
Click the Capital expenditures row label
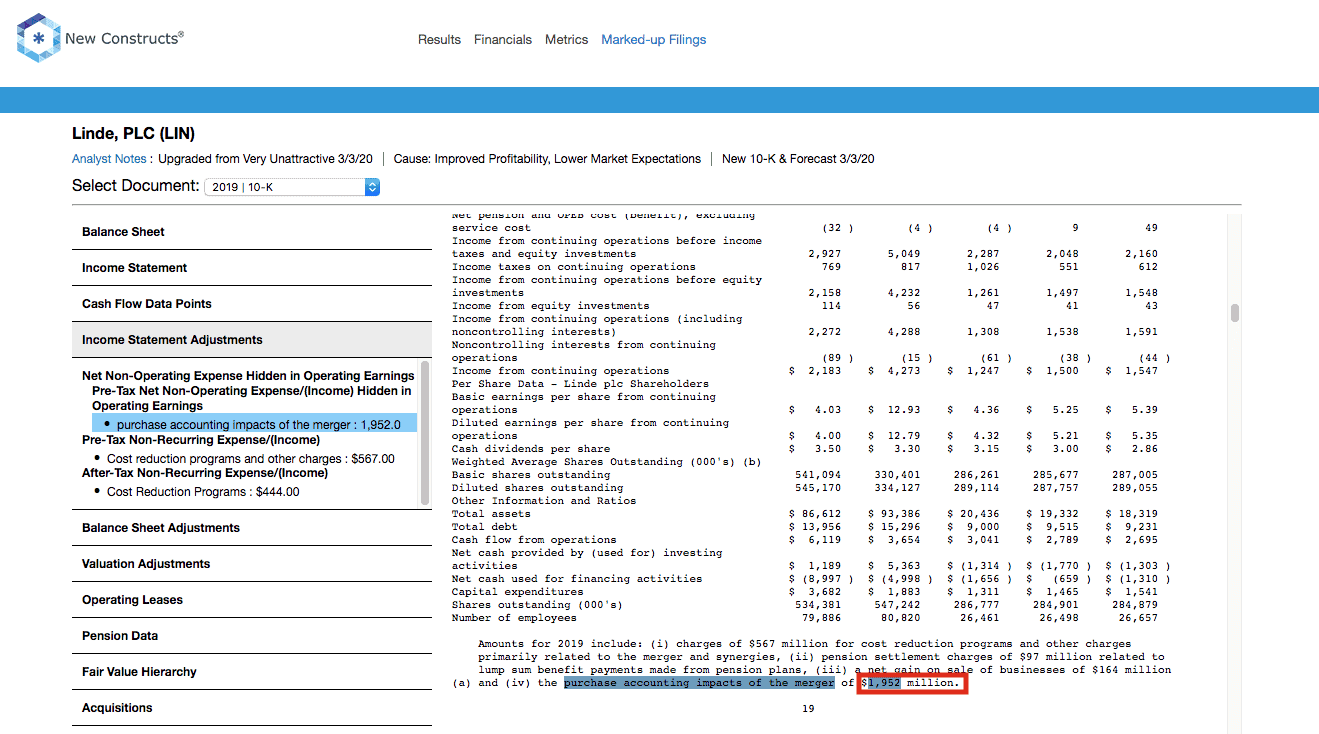point(518,592)
